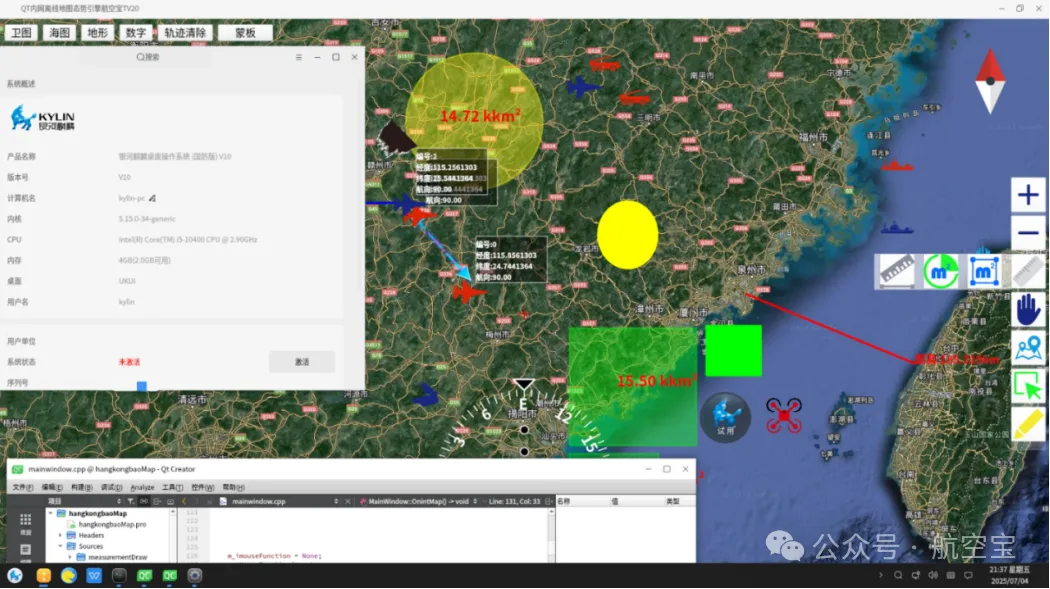
Task: Click the 15.50 kkm² green area rectangle
Action: [x=632, y=386]
